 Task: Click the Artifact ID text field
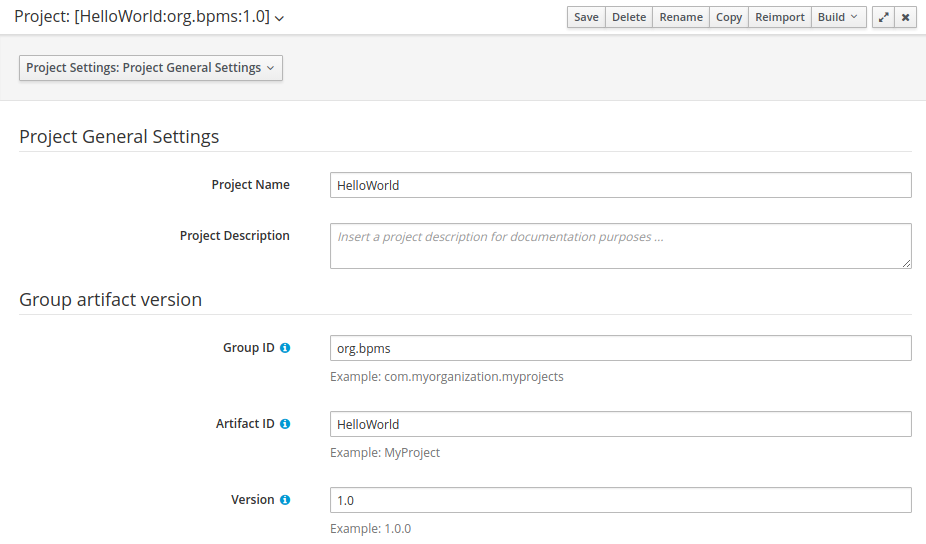[621, 424]
